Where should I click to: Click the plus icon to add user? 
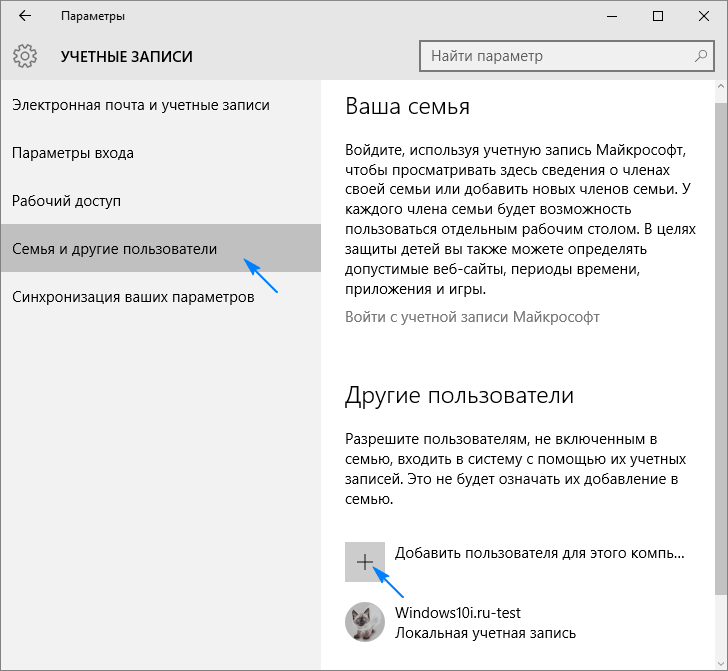click(365, 562)
